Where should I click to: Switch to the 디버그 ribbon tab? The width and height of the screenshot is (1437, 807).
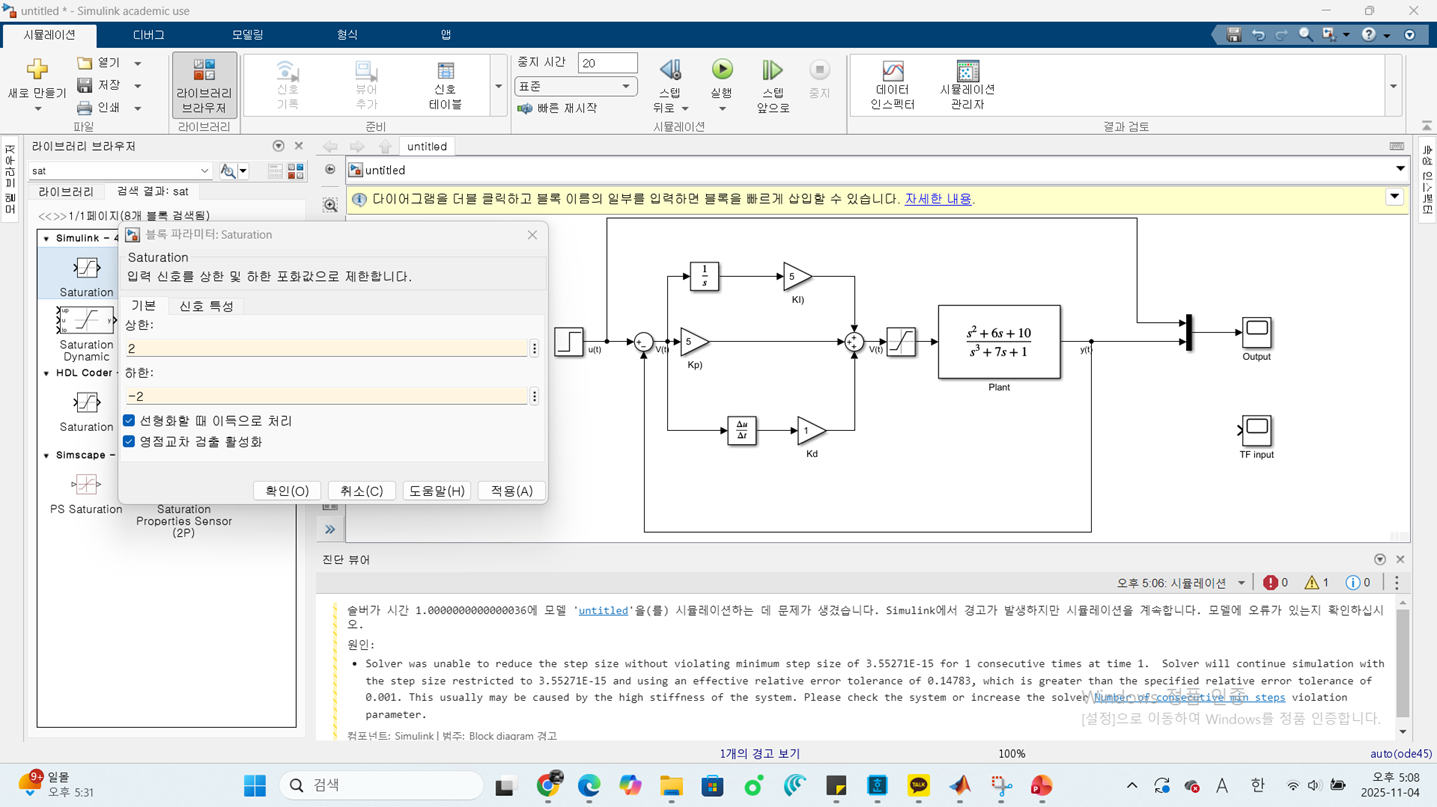pos(148,35)
